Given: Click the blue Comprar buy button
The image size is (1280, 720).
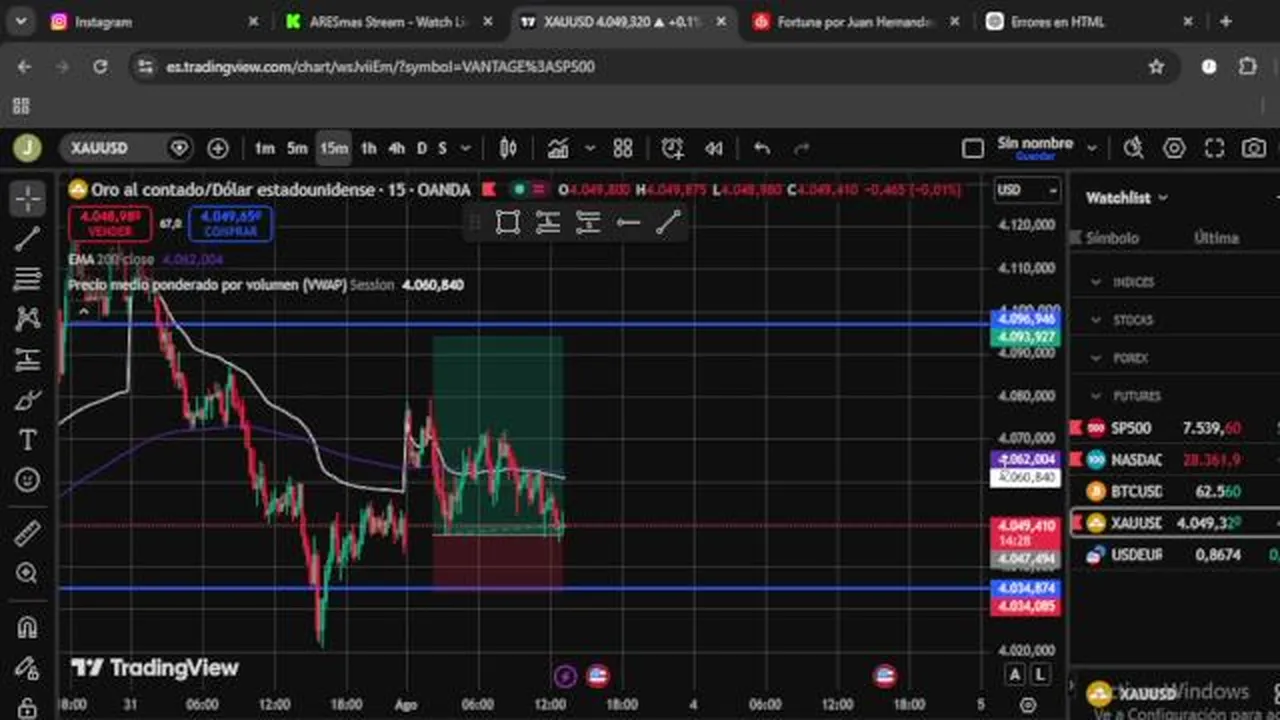Looking at the screenshot, I should coord(230,223).
